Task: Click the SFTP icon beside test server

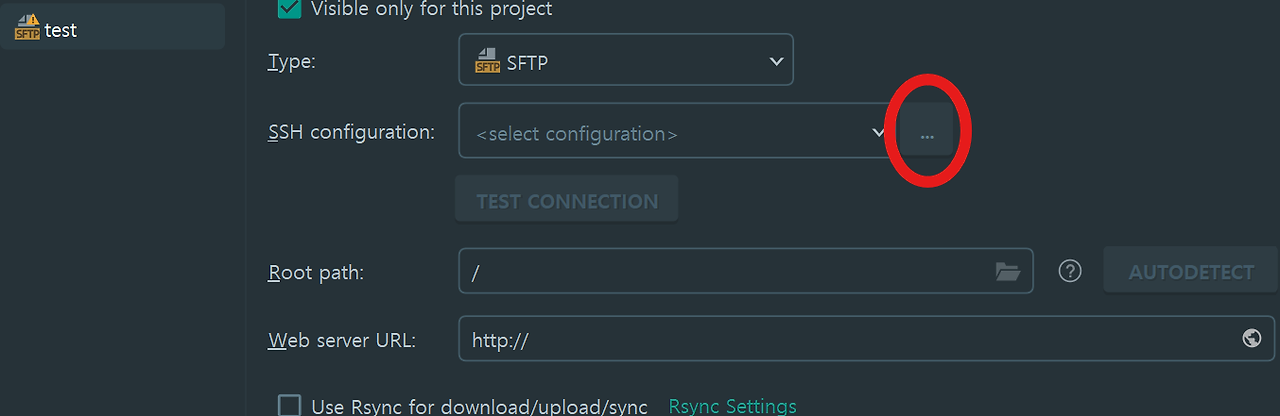Action: (27, 29)
